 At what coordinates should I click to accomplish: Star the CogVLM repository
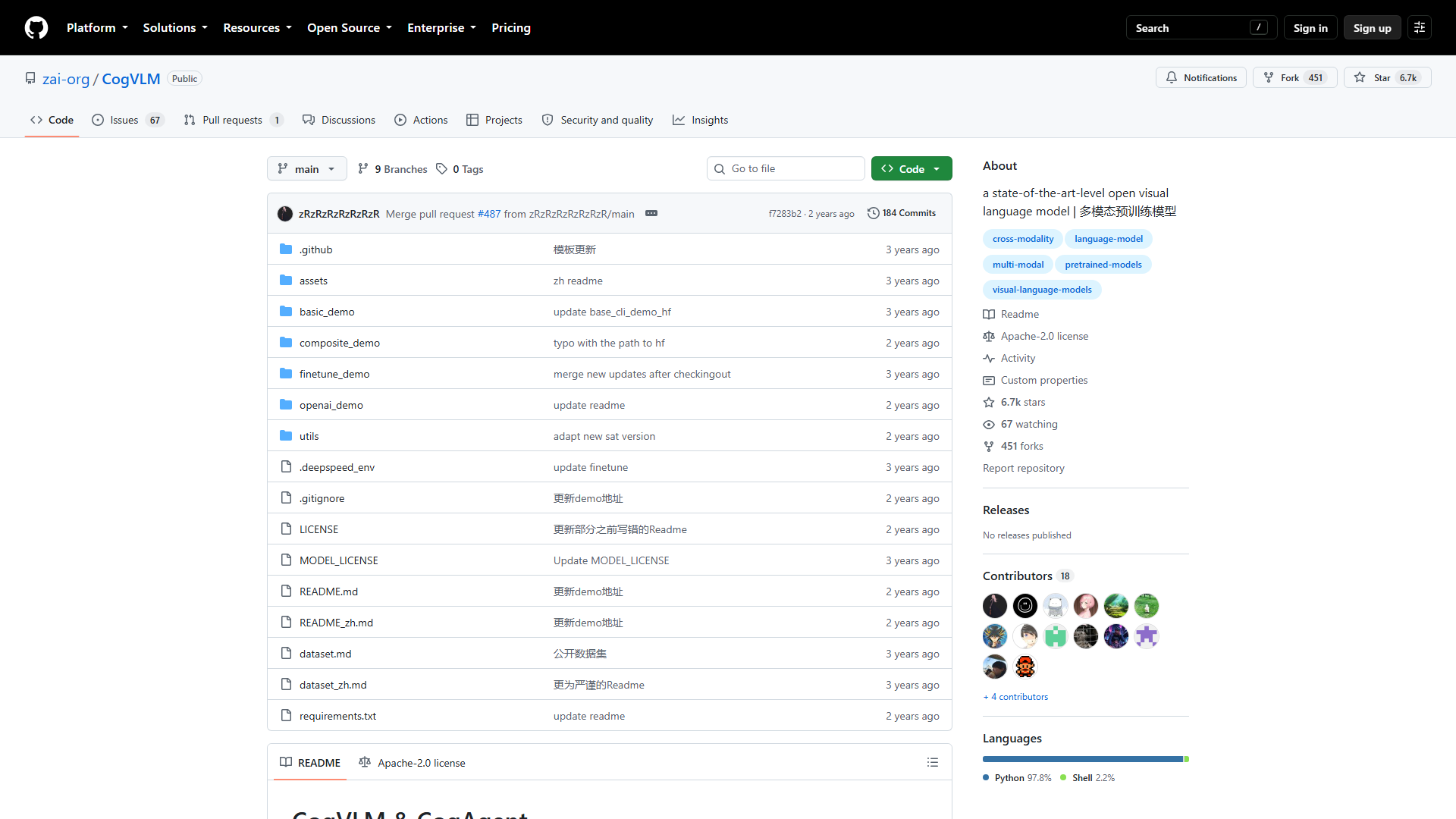point(1387,77)
